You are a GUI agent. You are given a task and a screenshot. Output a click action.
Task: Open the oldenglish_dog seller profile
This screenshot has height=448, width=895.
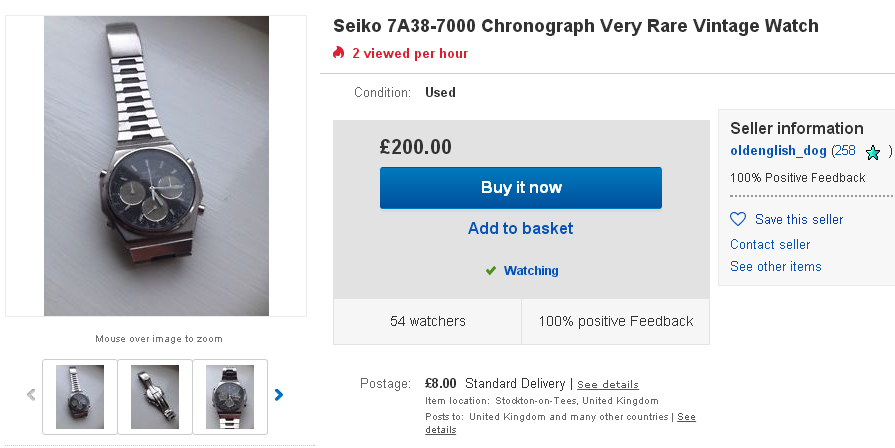point(778,150)
